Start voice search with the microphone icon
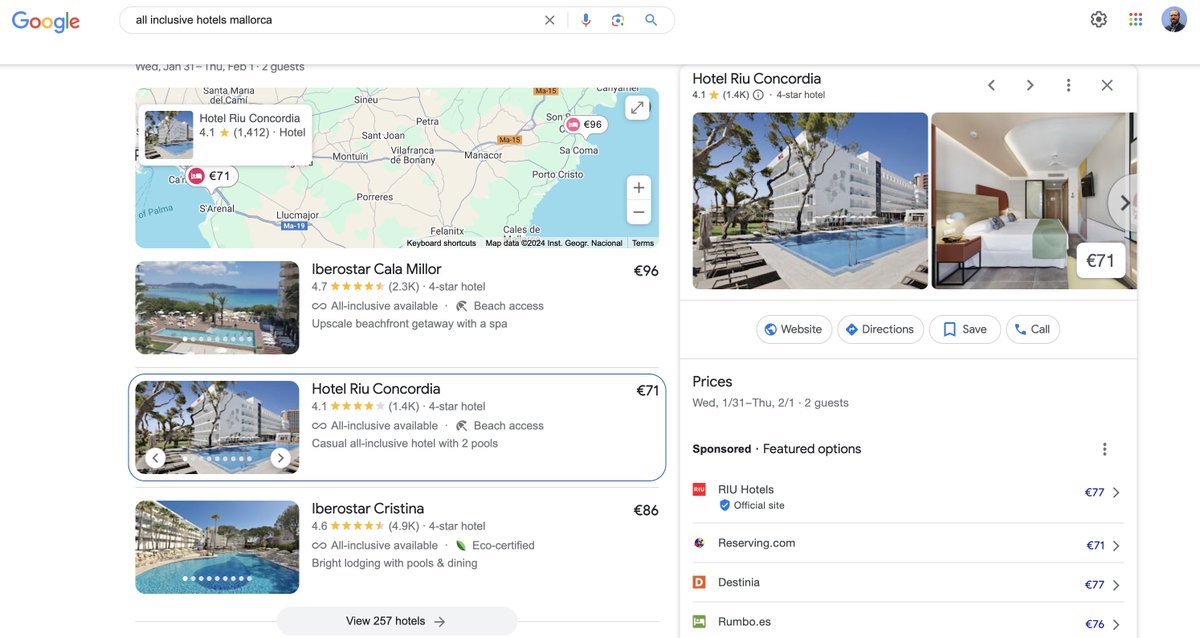Screen dimensions: 1200x638 point(586,20)
